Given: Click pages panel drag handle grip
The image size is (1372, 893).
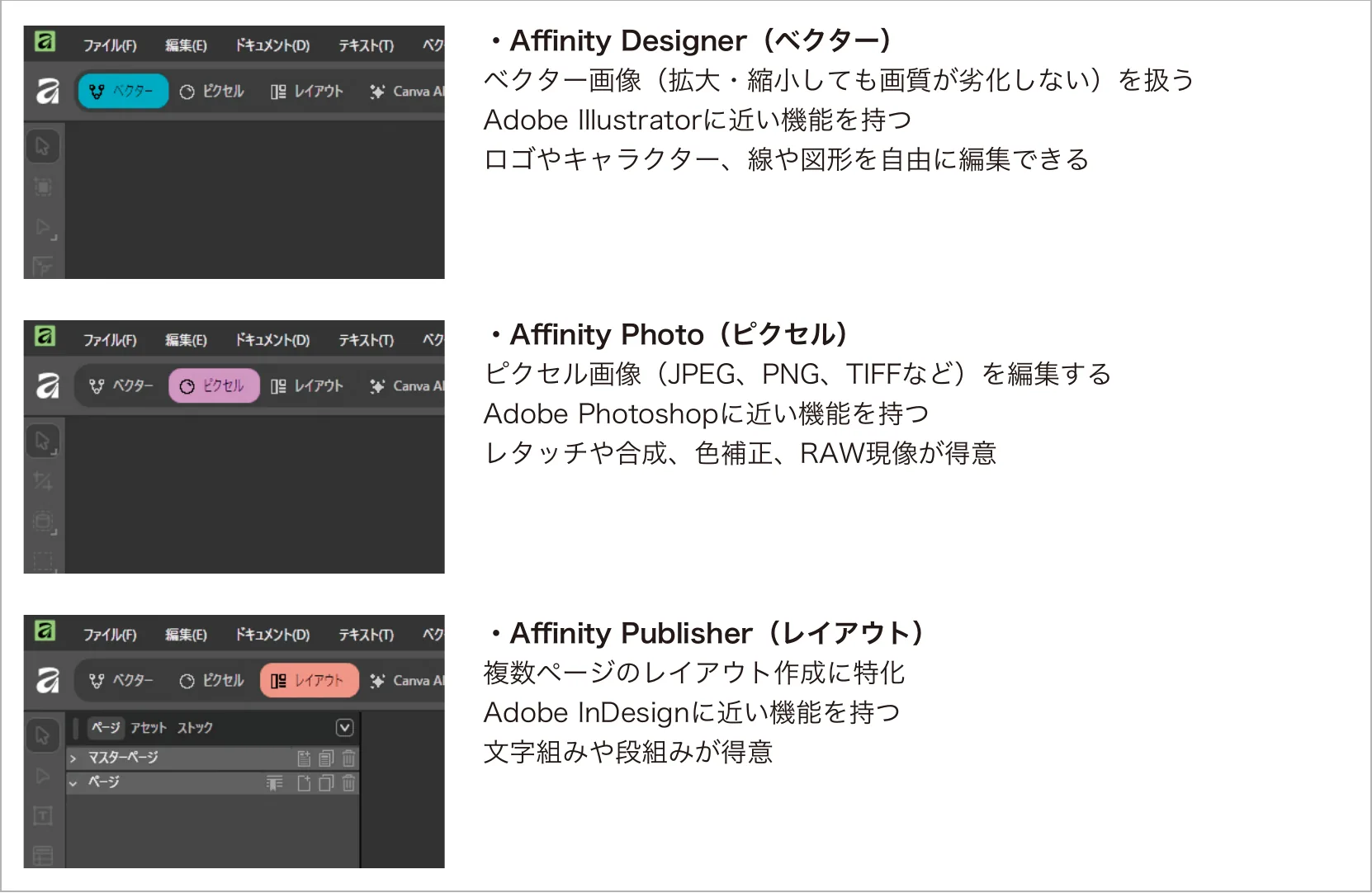Looking at the screenshot, I should coord(76,727).
